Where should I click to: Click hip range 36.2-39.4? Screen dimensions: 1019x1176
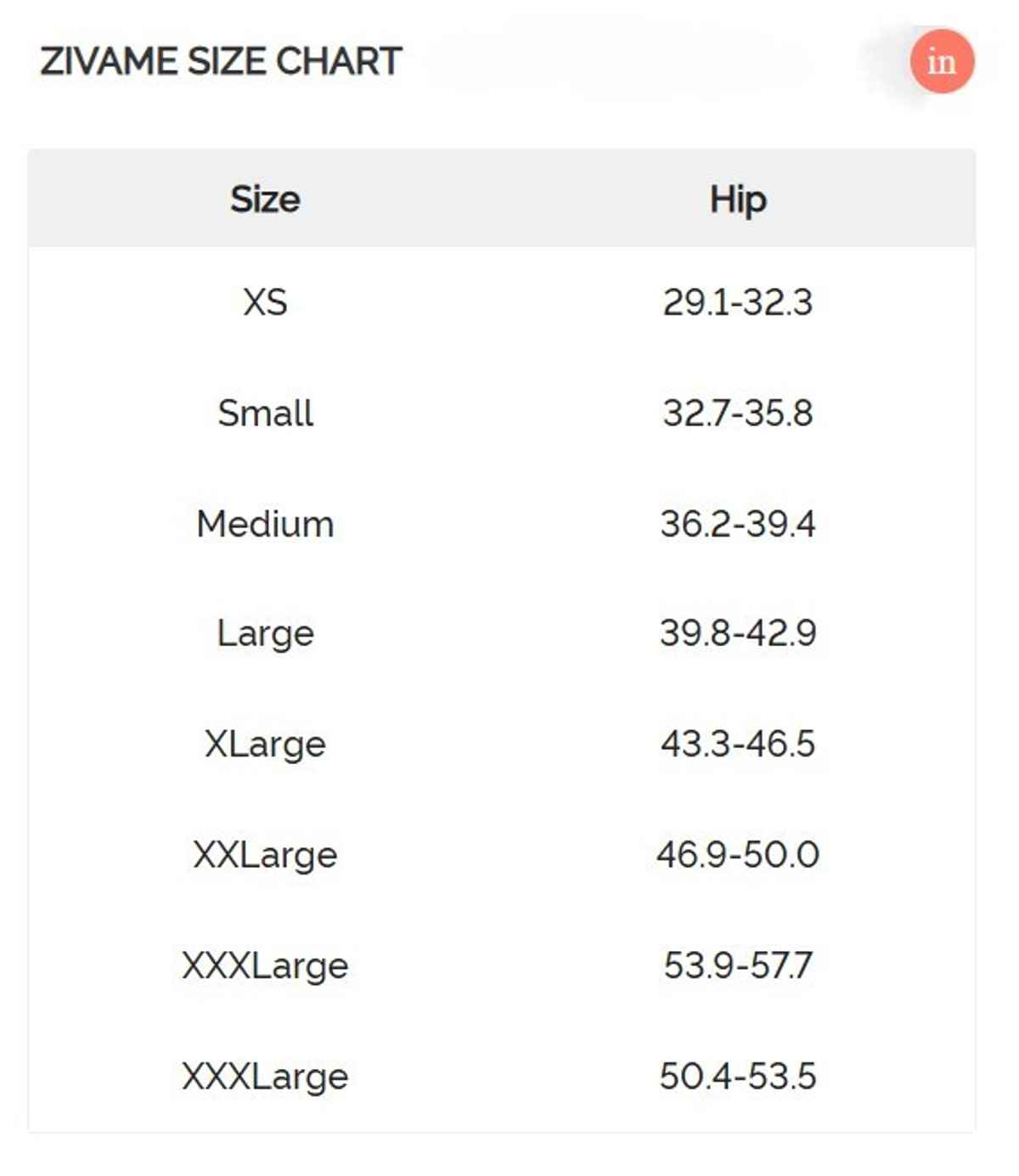[x=738, y=524]
